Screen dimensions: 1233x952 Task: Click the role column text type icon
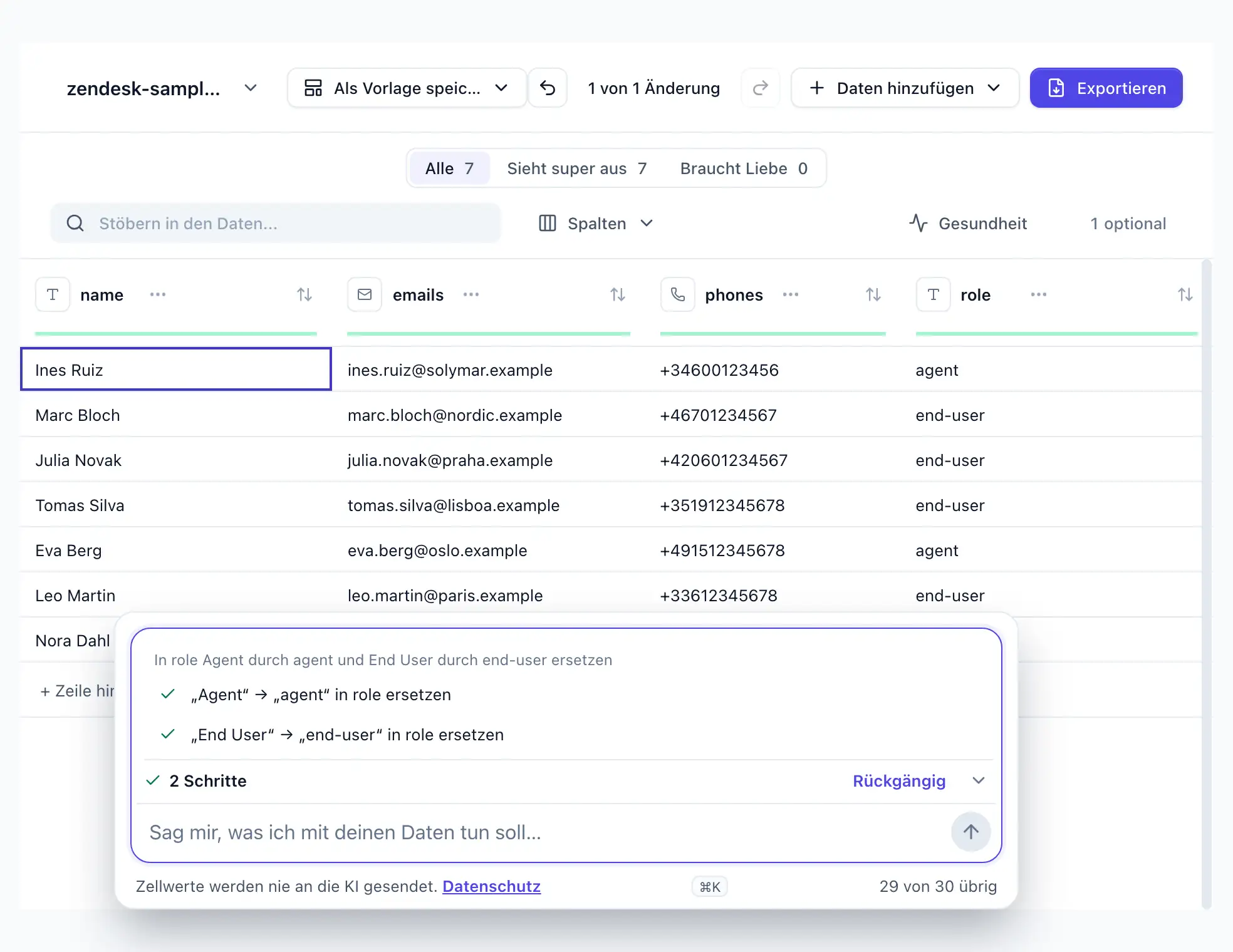point(934,294)
